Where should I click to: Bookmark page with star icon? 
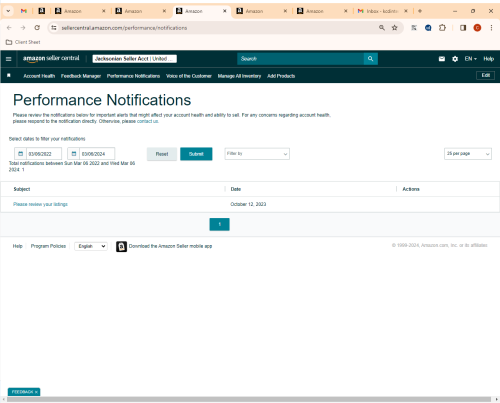tap(395, 28)
